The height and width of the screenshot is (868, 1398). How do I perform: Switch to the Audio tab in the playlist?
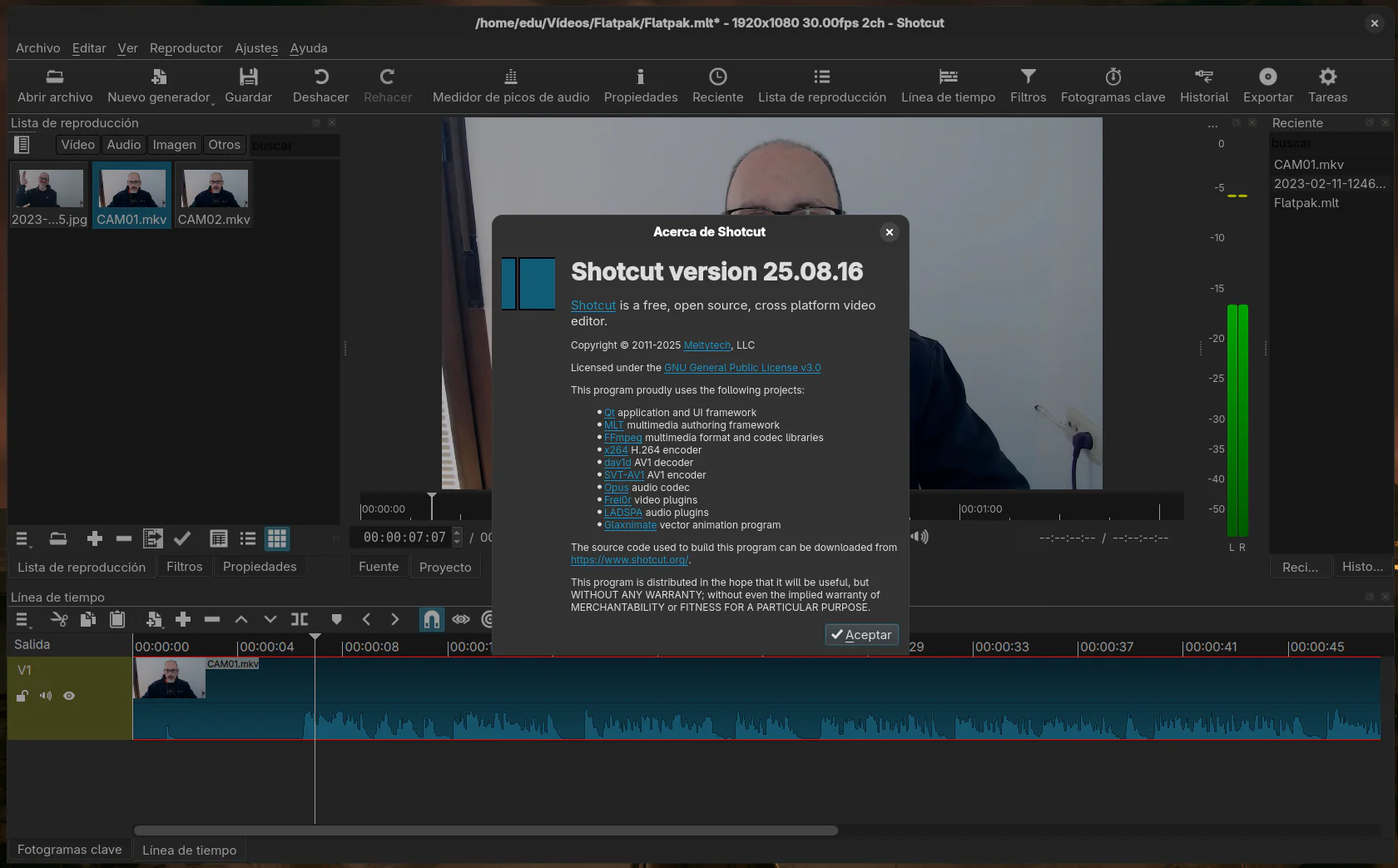[x=123, y=144]
